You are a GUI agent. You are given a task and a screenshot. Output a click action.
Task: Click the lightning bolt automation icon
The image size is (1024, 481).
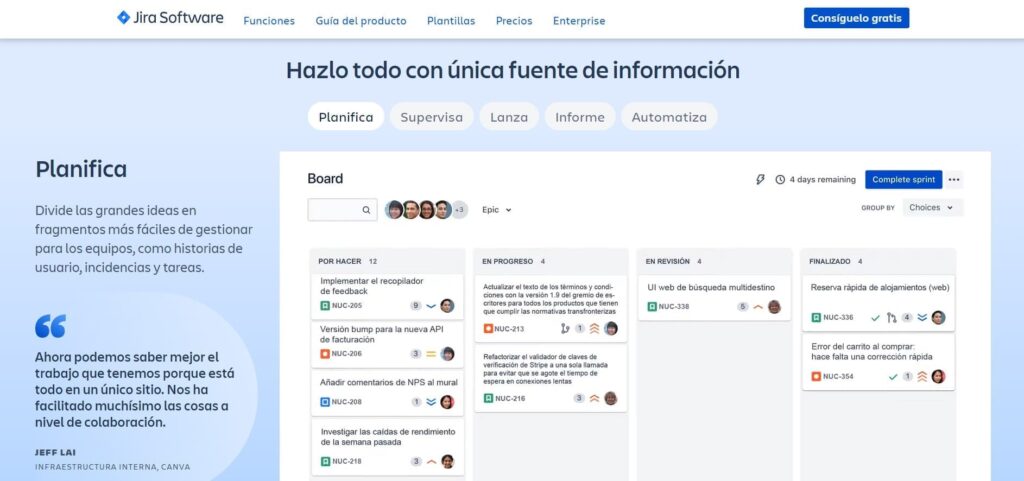click(760, 179)
